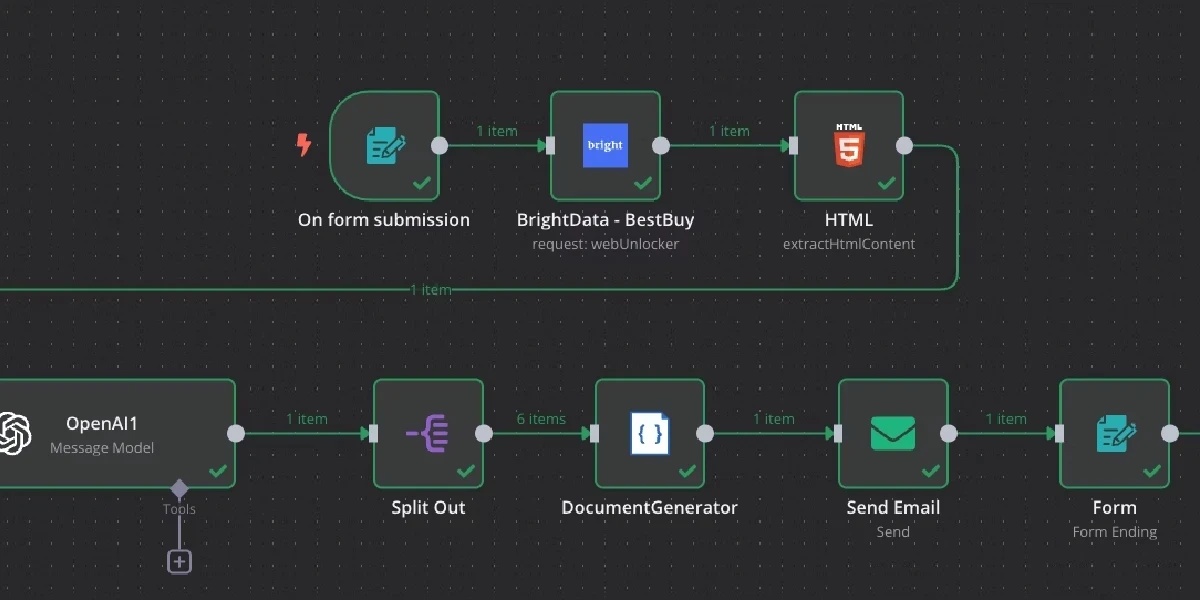Click the input port of Send Email node
This screenshot has height=600, width=1200.
point(837,434)
